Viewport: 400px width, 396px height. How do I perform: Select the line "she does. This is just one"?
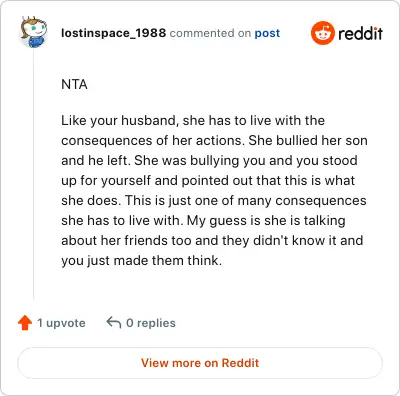[214, 201]
